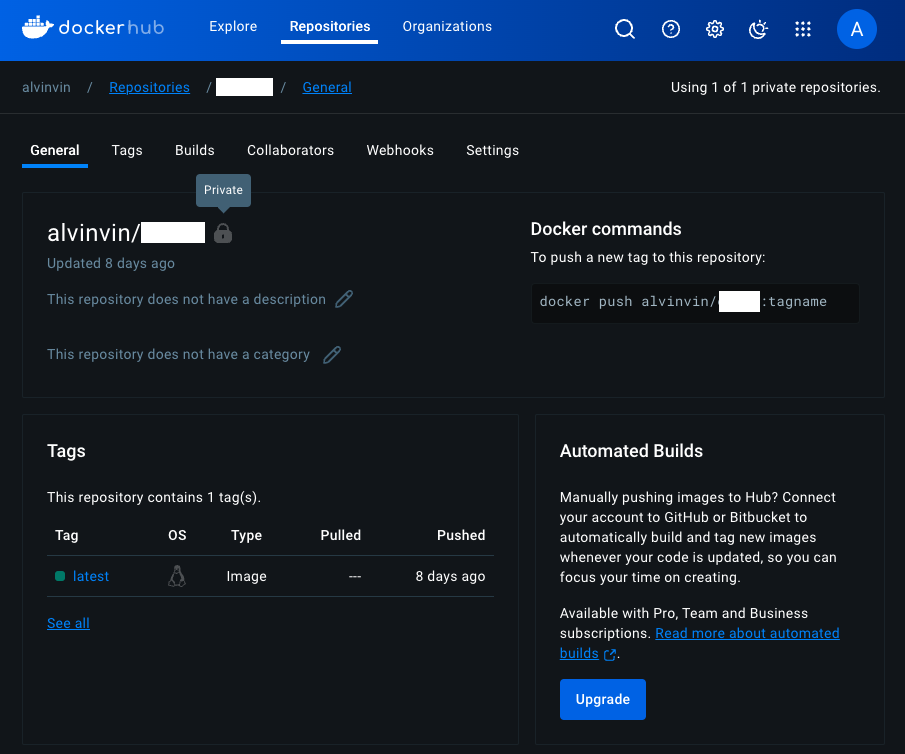Open the Settings tab
The width and height of the screenshot is (905, 754).
[492, 151]
